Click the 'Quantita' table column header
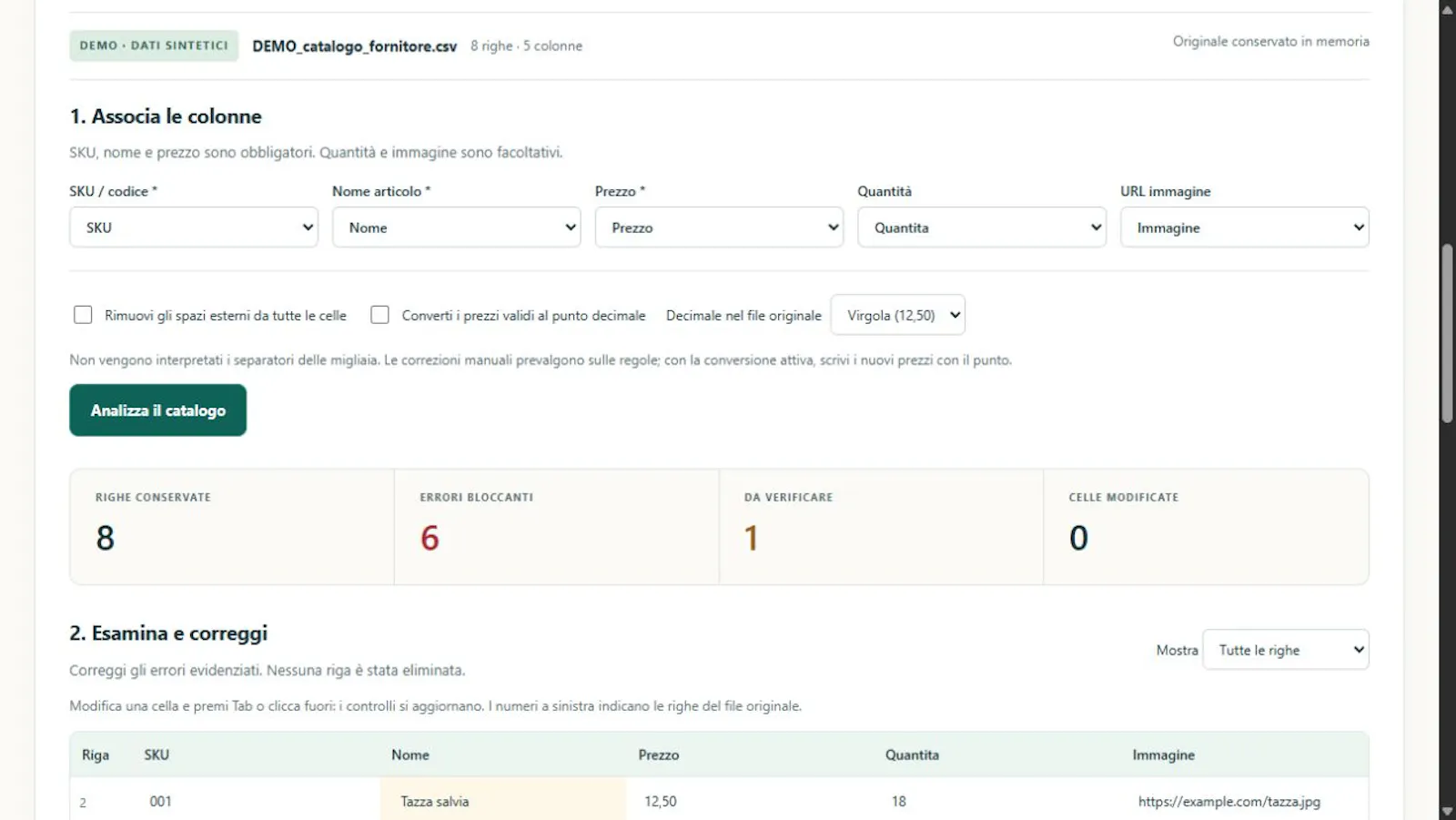Image resolution: width=1456 pixels, height=820 pixels. coord(912,754)
